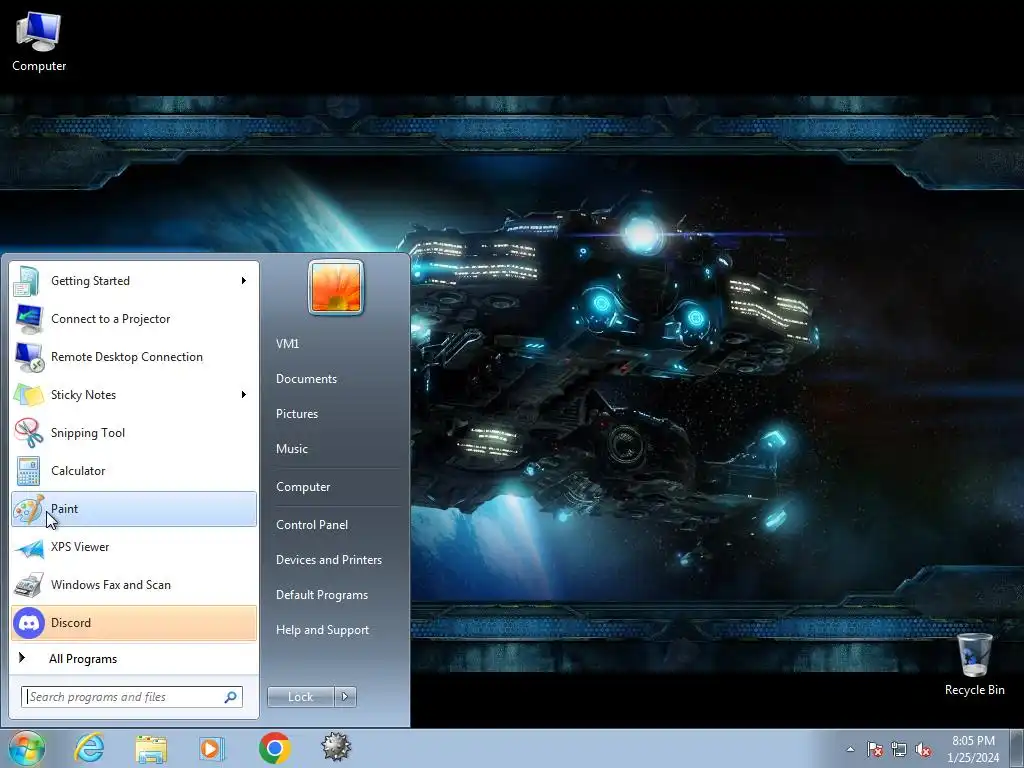Image resolution: width=1024 pixels, height=768 pixels.
Task: Expand Getting Started submenu arrow
Action: (x=244, y=281)
